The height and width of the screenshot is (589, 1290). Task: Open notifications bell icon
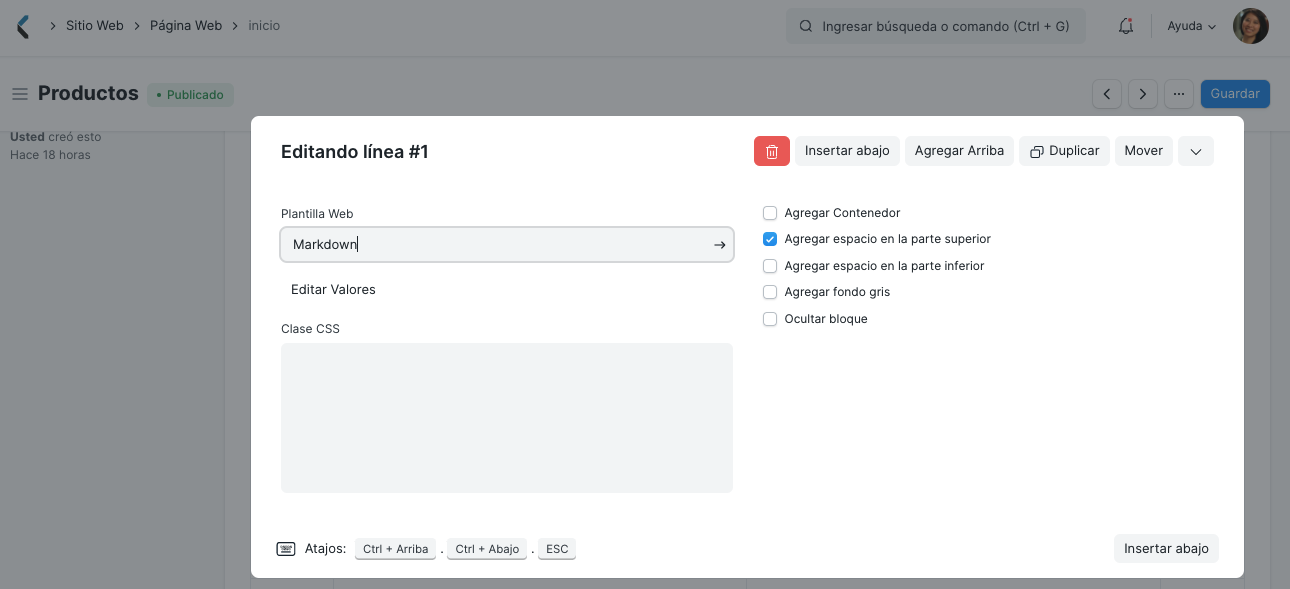point(1126,26)
